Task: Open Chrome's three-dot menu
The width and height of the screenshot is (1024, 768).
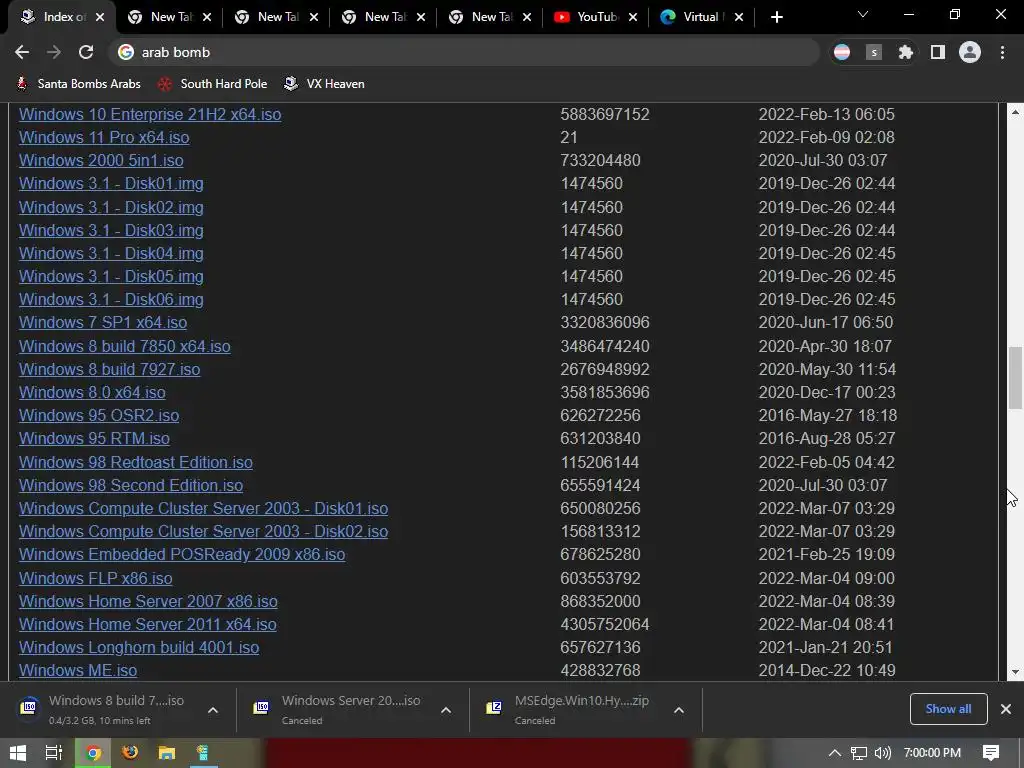Action: click(1002, 52)
